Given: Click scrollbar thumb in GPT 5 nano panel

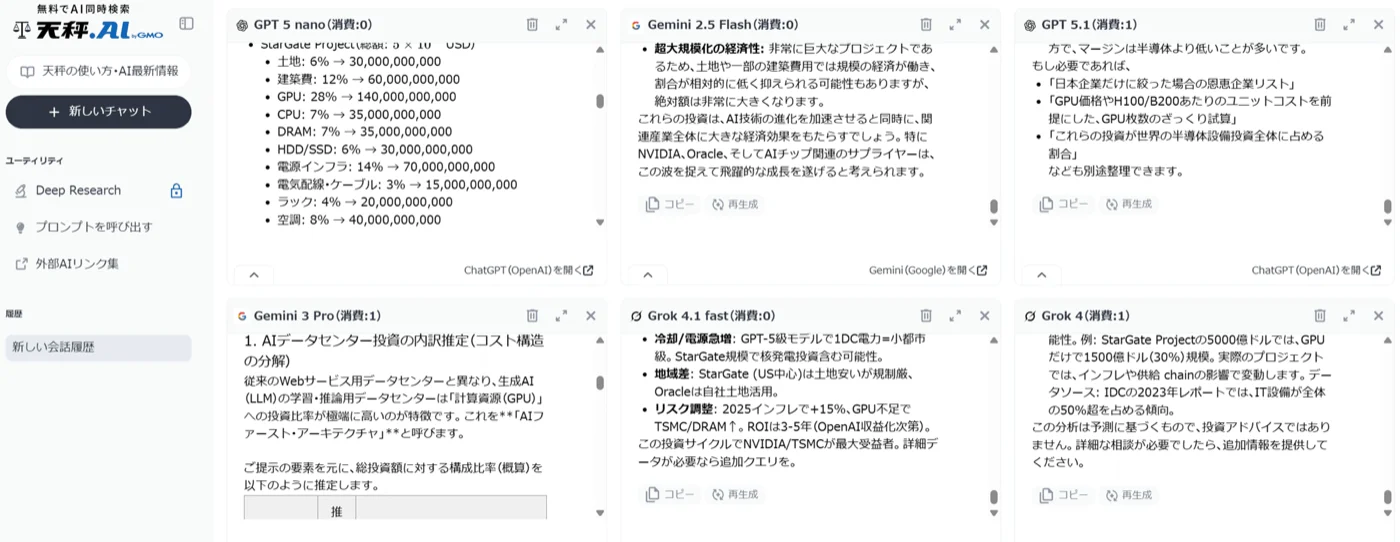Looking at the screenshot, I should 600,101.
